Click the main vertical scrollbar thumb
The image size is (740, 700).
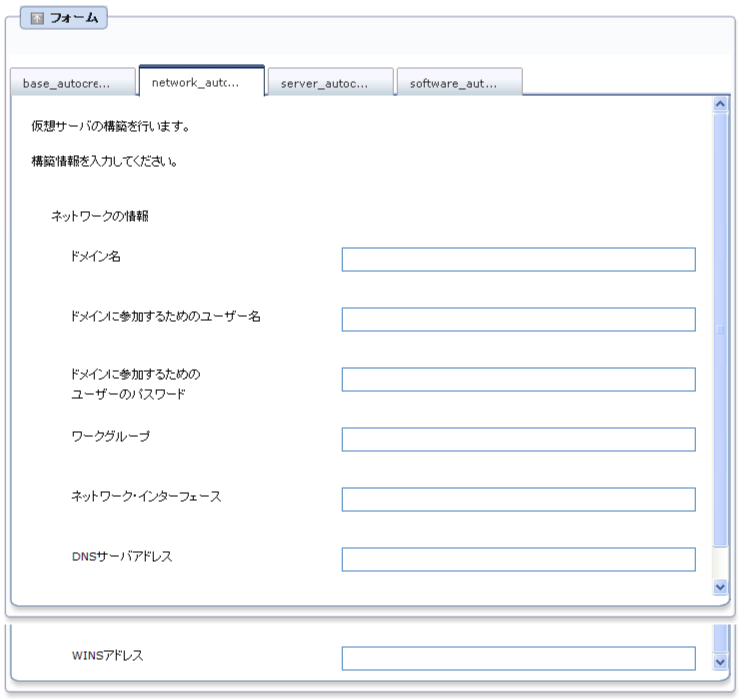720,329
